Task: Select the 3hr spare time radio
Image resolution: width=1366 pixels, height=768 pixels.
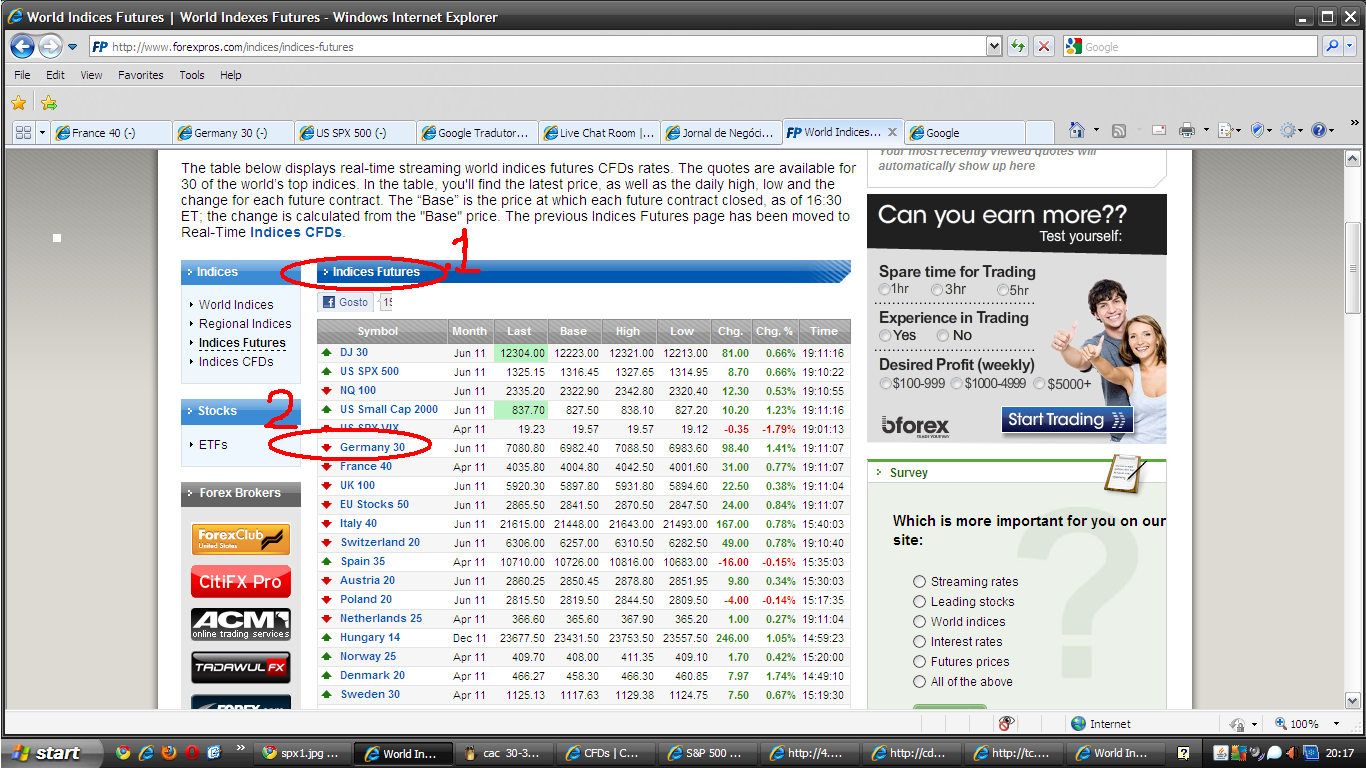Action: [937, 290]
